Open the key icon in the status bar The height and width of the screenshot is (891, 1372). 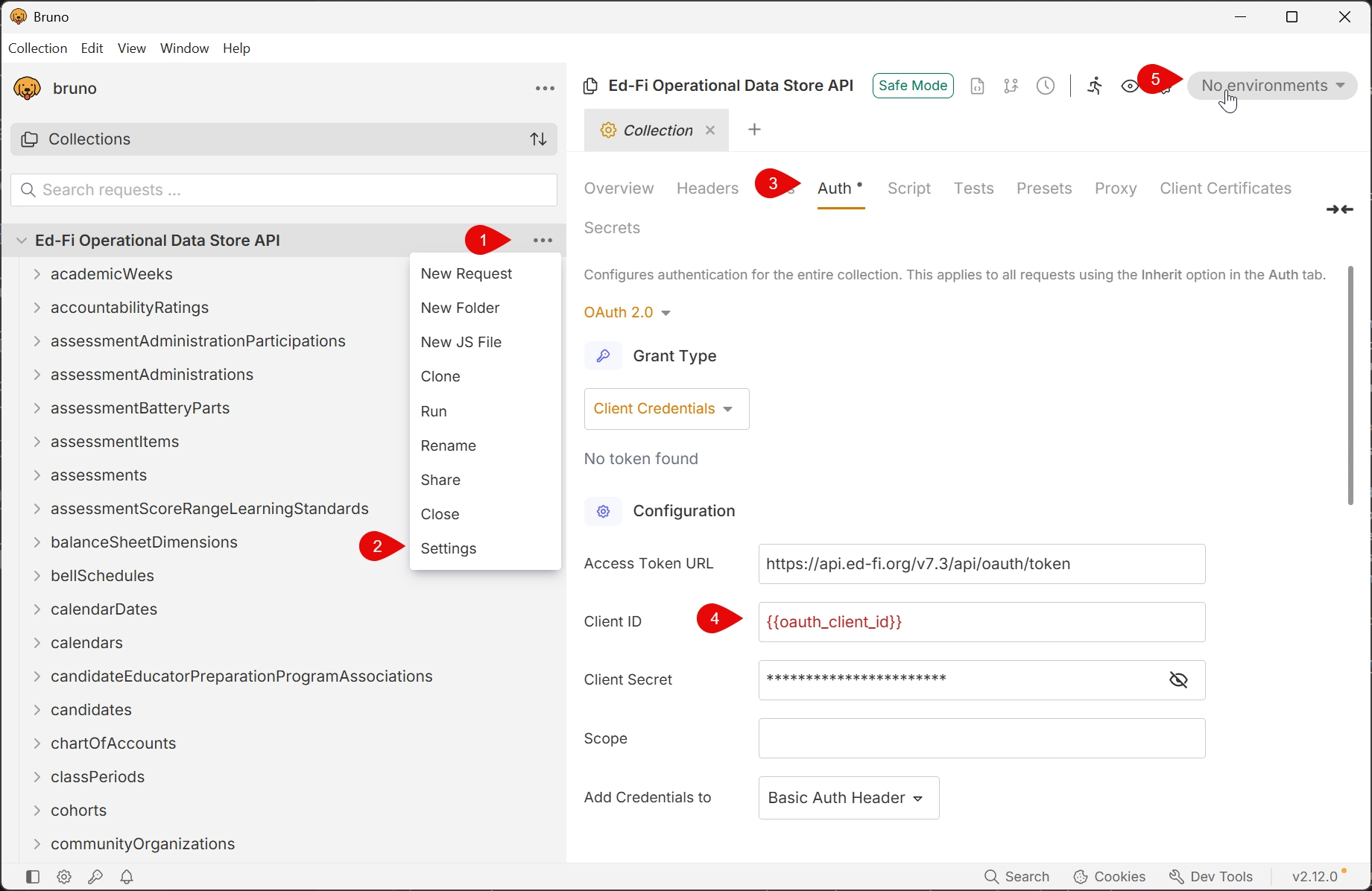pos(95,877)
